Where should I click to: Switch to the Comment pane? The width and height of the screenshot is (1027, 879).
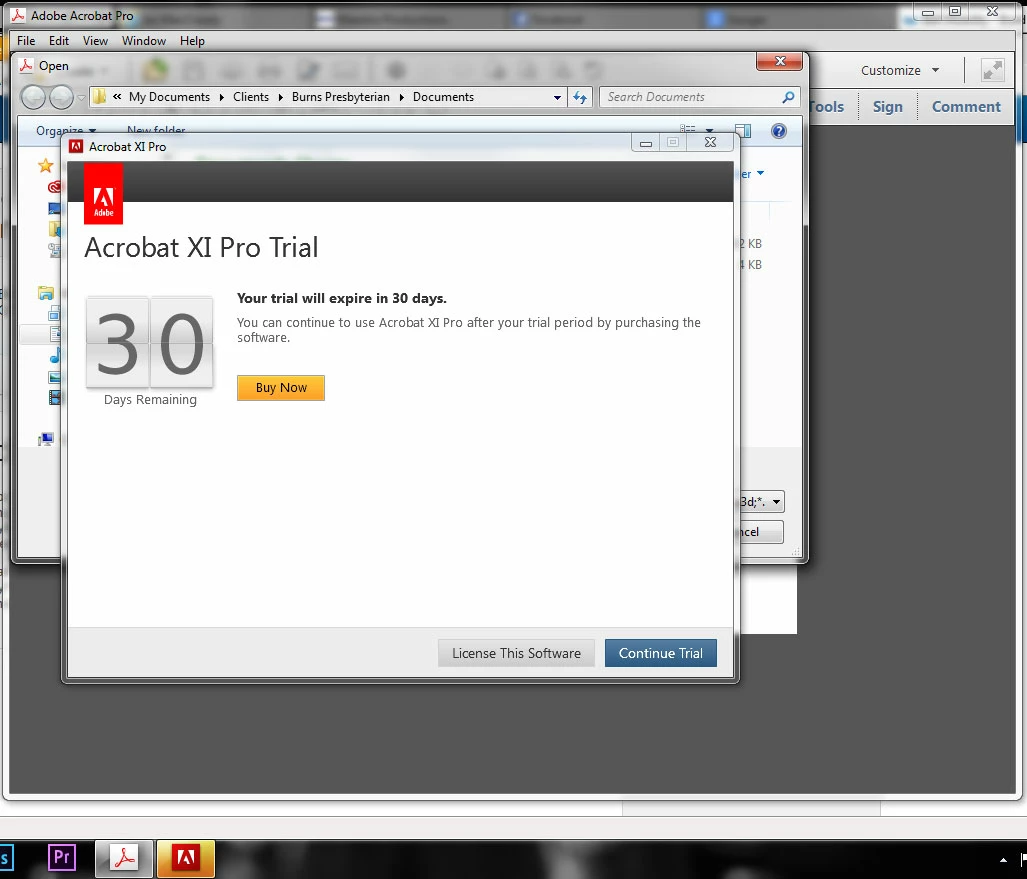point(966,107)
